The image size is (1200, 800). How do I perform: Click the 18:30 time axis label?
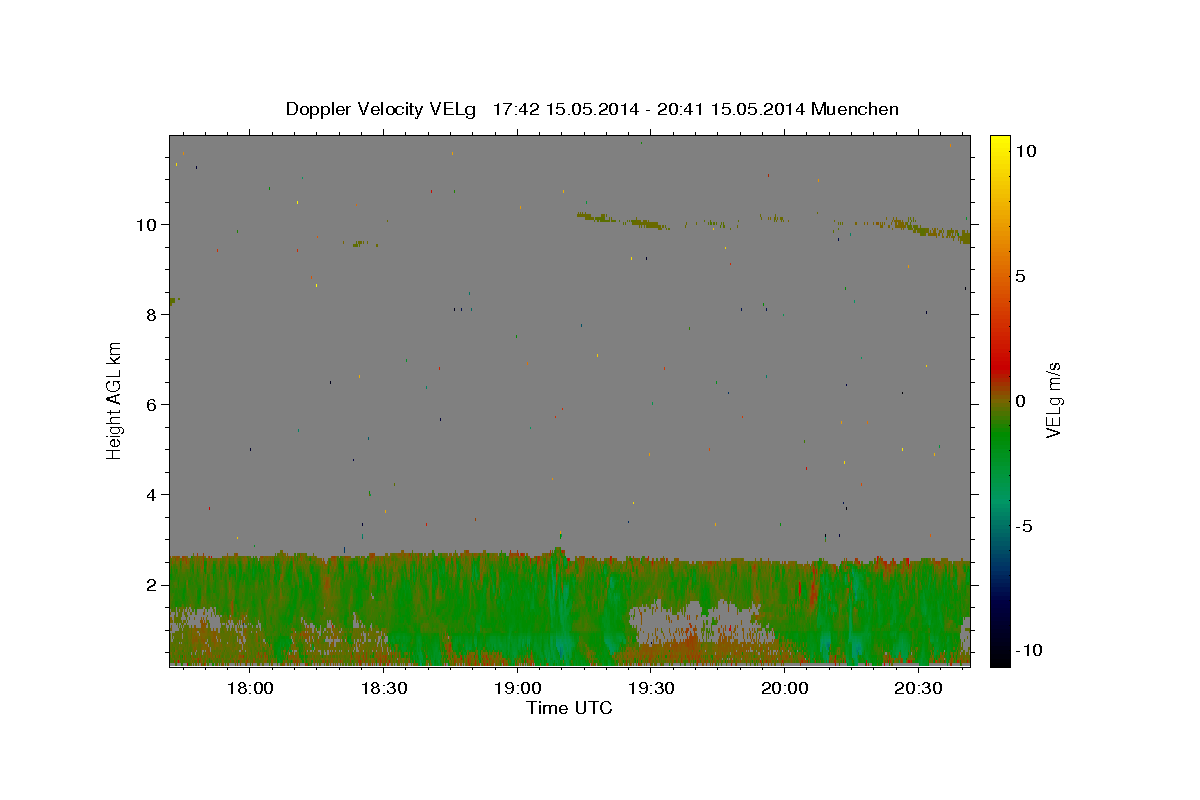384,689
